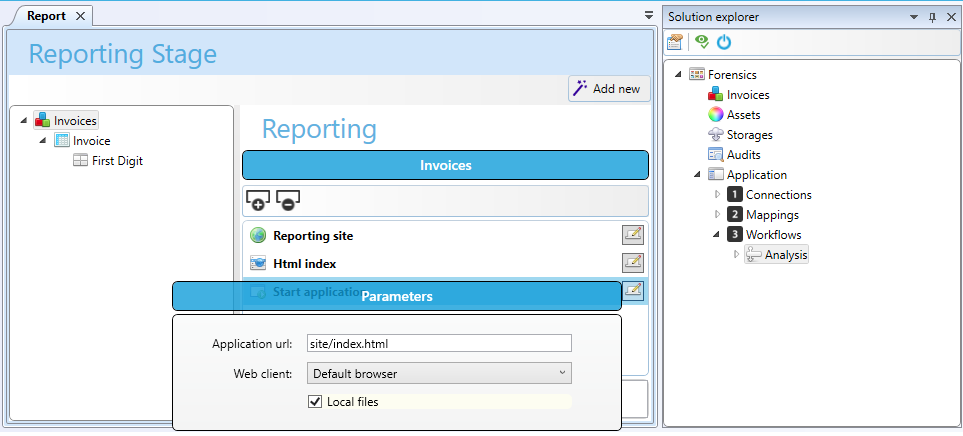The width and height of the screenshot is (963, 436).
Task: Open the Web client dropdown
Action: (x=439, y=373)
